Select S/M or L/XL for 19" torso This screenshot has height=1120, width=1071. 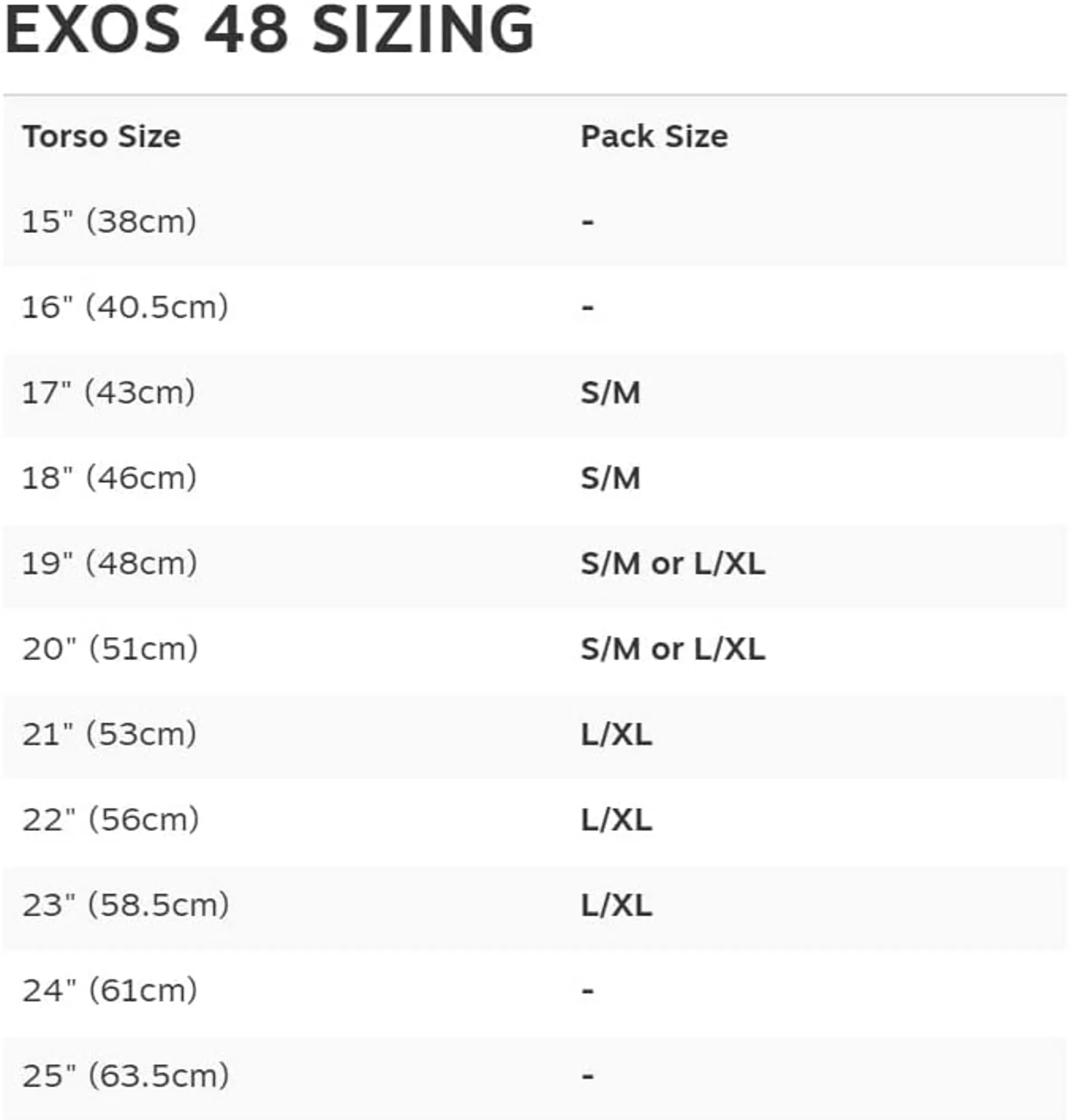tap(673, 564)
